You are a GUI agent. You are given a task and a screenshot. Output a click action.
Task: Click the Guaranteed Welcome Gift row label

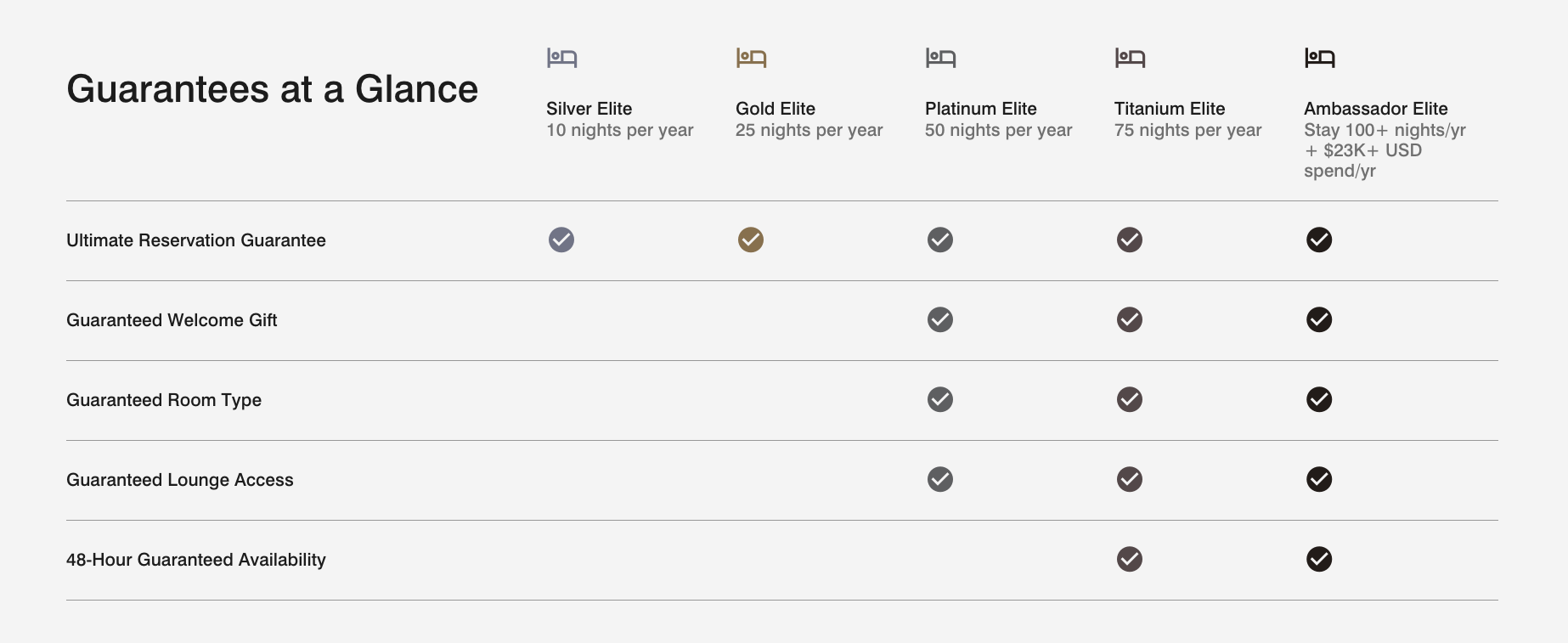click(172, 320)
